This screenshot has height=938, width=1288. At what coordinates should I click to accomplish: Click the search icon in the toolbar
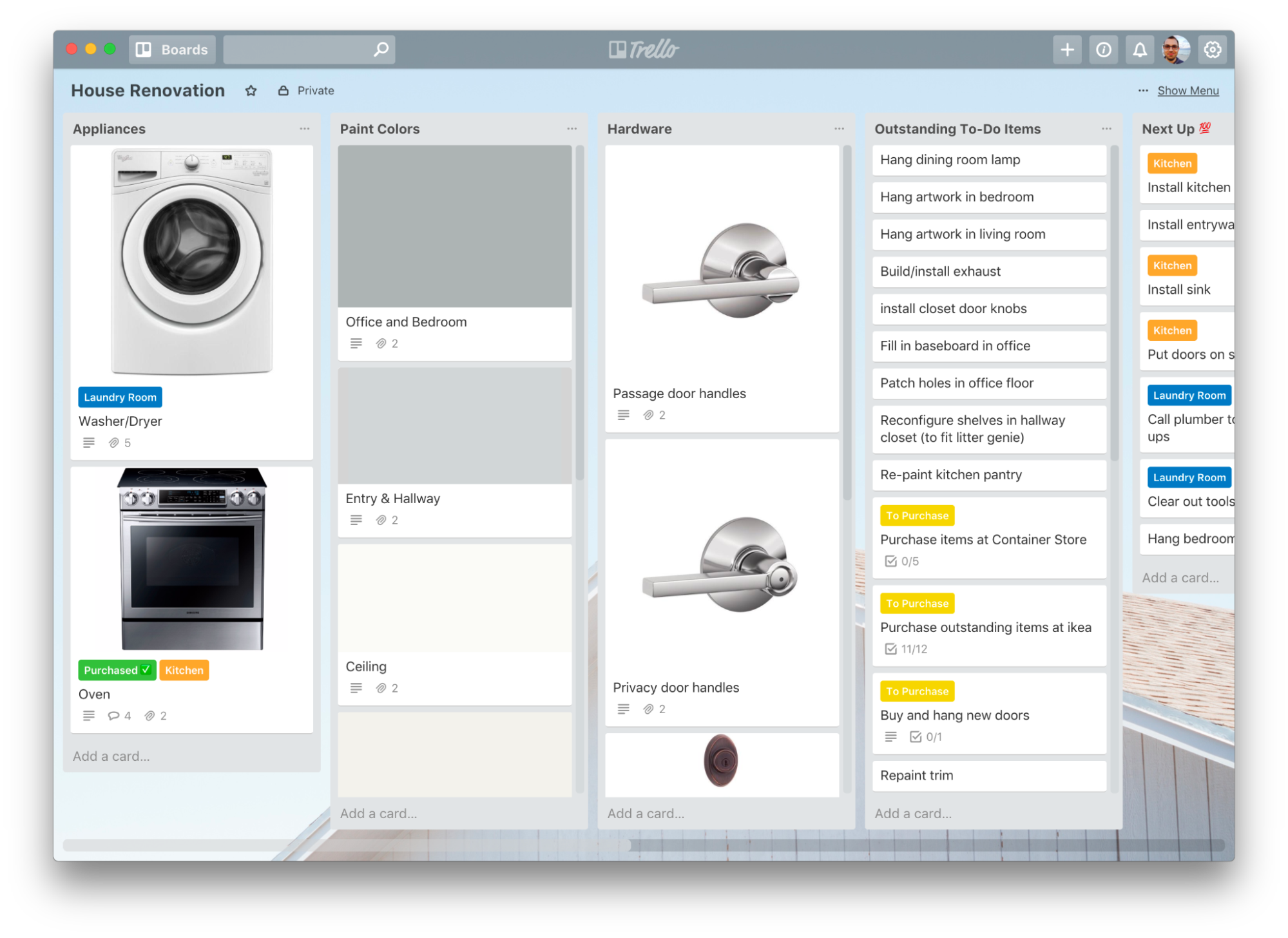click(379, 48)
